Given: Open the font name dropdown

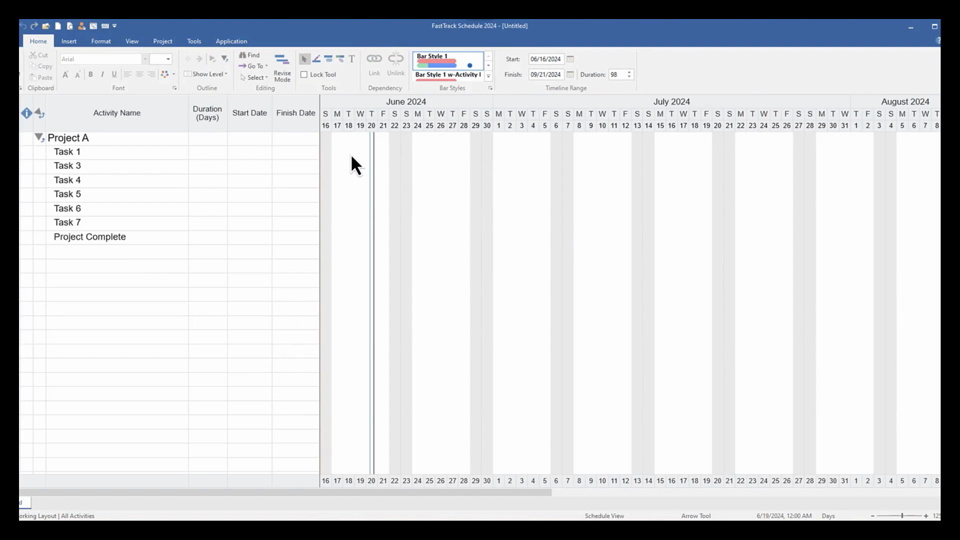Looking at the screenshot, I should tap(145, 59).
